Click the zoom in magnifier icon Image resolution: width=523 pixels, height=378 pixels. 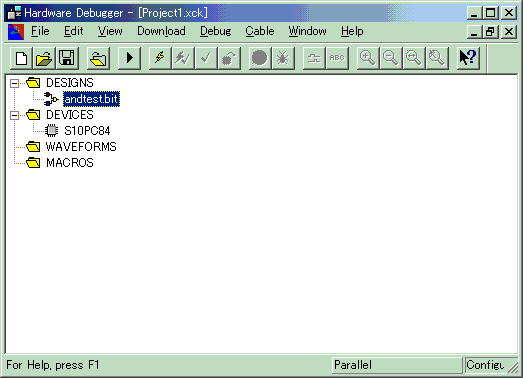368,58
